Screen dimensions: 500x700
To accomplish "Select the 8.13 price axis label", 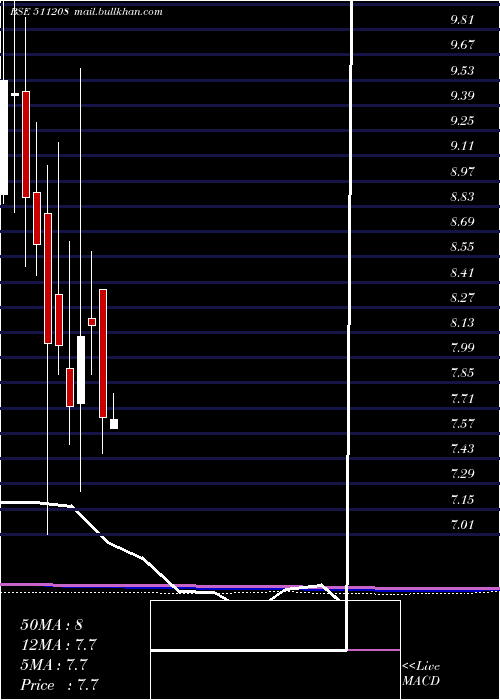I will coord(462,323).
